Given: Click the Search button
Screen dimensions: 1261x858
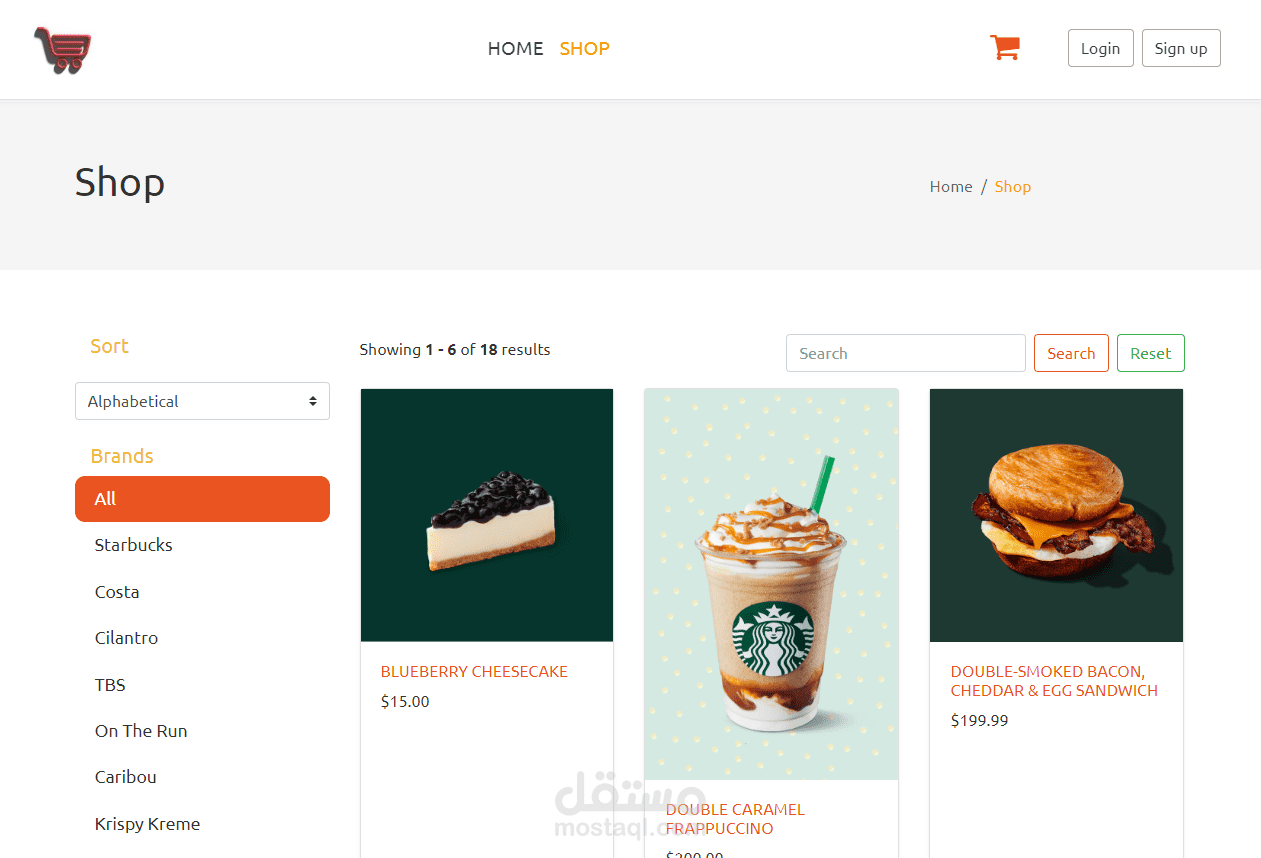Looking at the screenshot, I should 1071,353.
